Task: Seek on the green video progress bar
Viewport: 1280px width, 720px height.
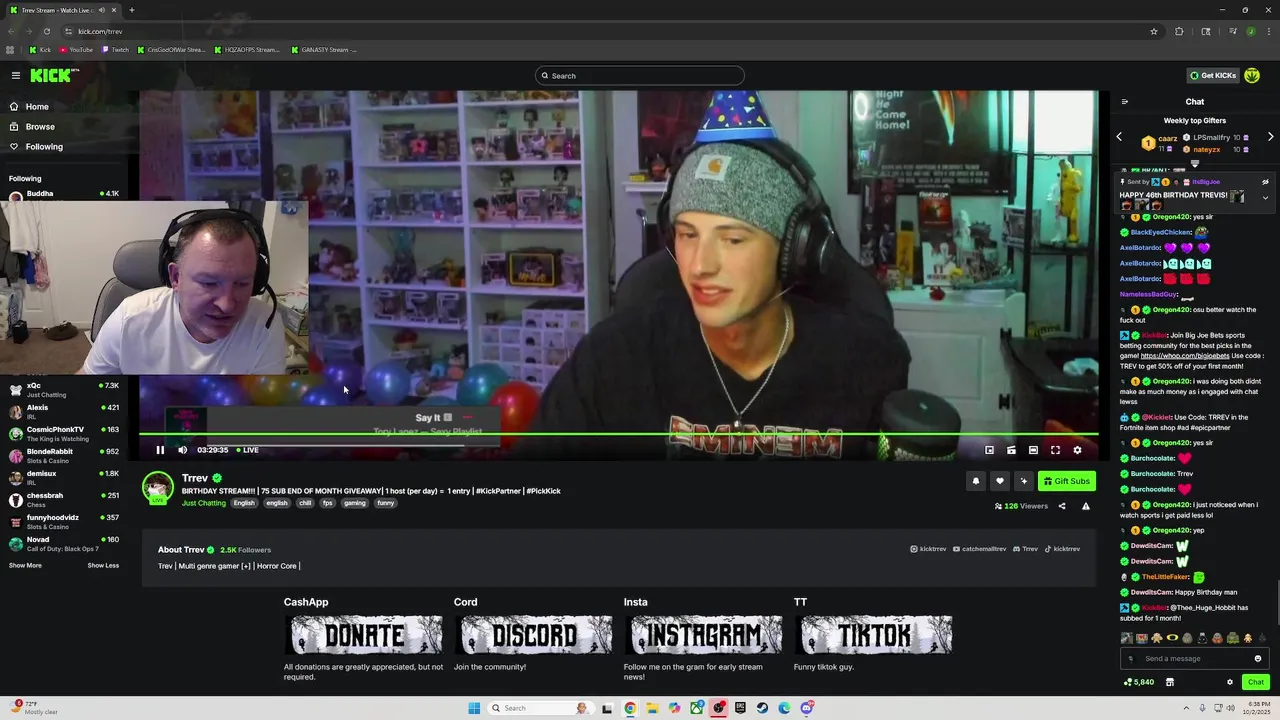Action: [618, 434]
